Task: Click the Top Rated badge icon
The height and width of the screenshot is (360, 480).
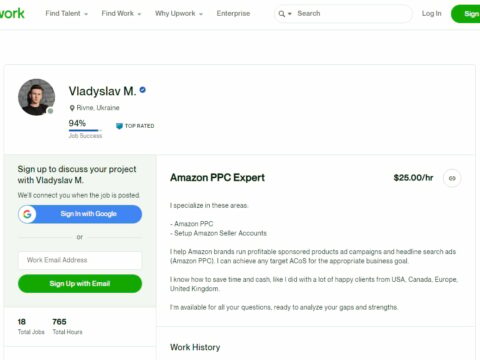Action: point(119,126)
